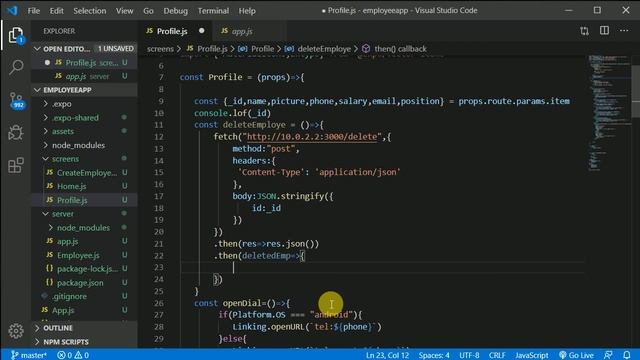Open server app.js in explorer tree
The image size is (640, 360).
[x=84, y=241]
